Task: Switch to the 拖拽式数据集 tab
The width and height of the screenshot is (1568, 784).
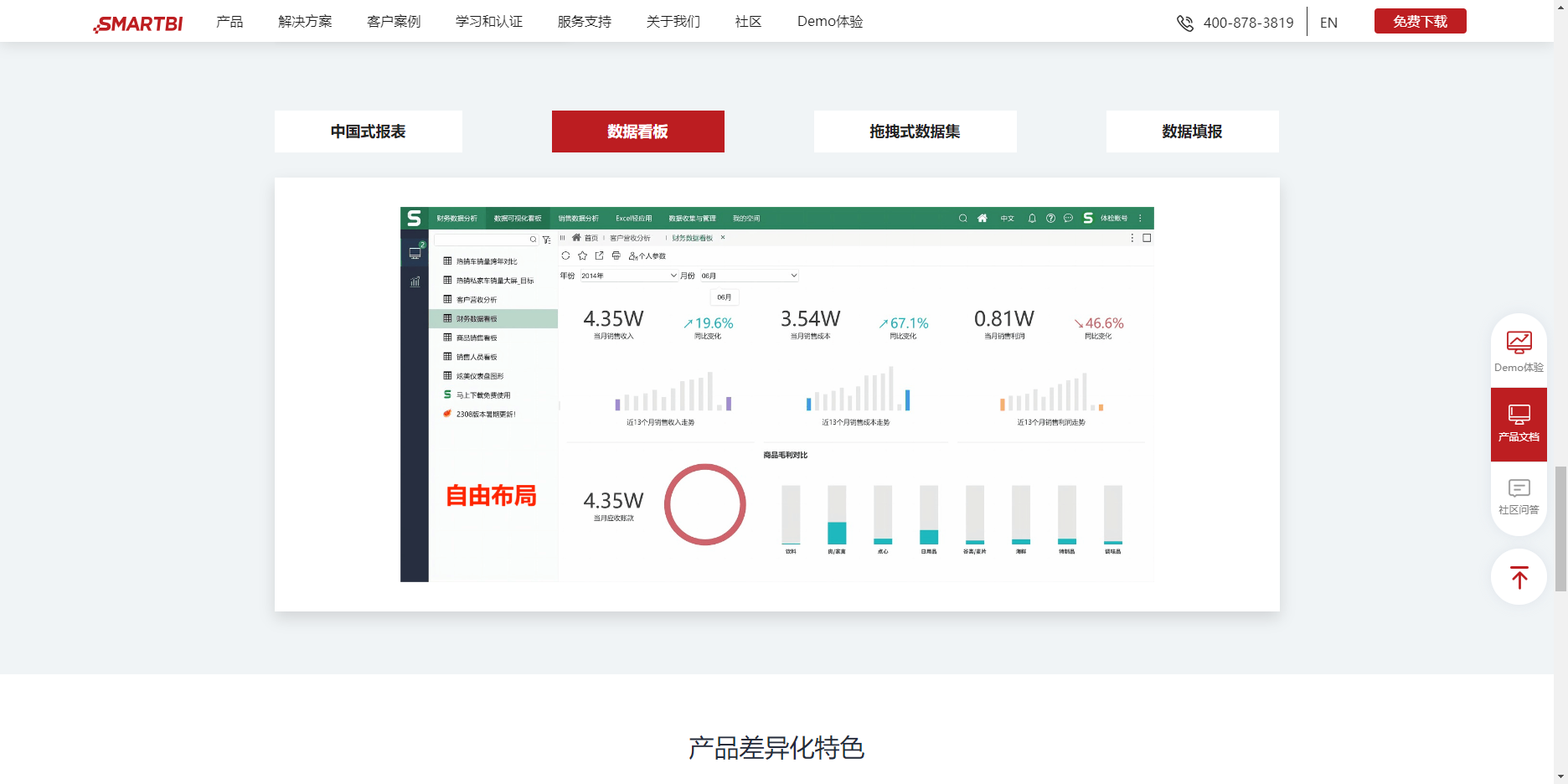Action: [915, 132]
